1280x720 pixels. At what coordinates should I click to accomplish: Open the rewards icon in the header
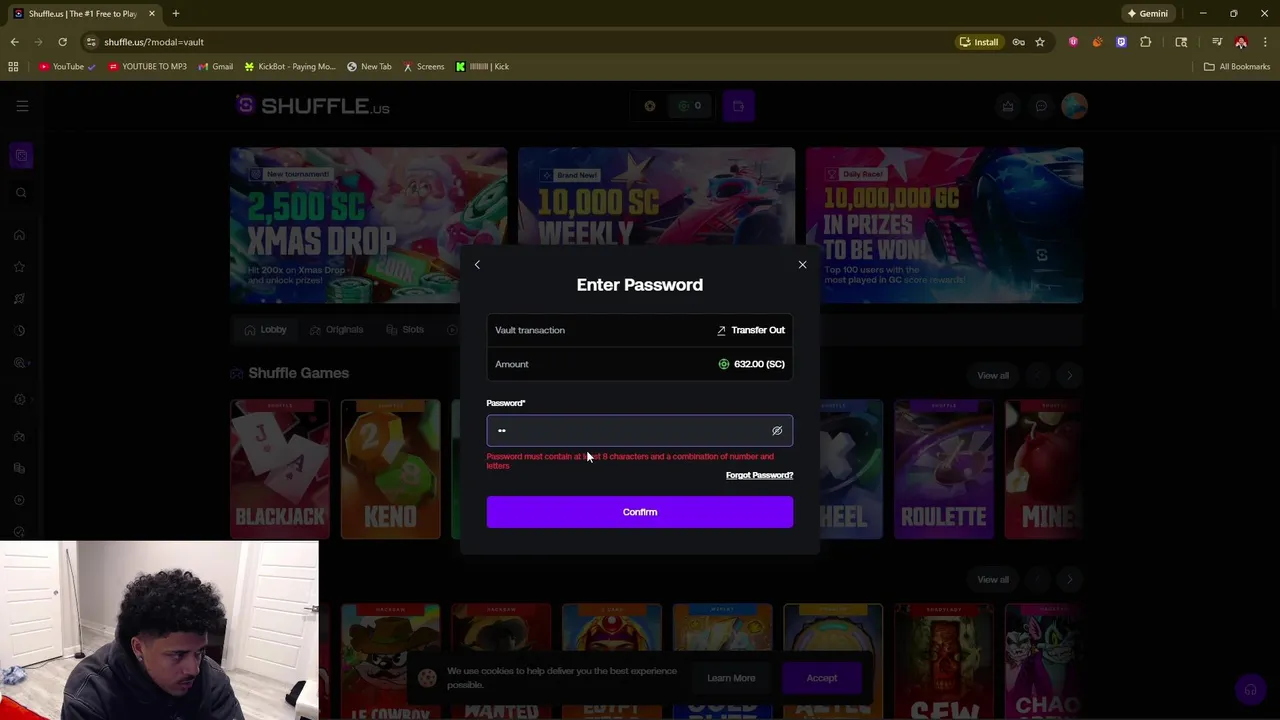coord(1008,106)
